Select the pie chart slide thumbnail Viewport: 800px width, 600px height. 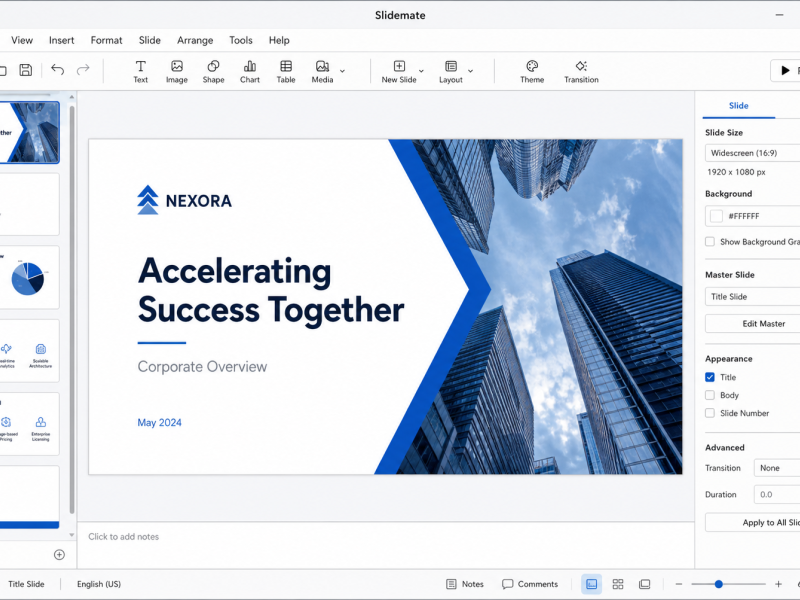pyautogui.click(x=30, y=278)
